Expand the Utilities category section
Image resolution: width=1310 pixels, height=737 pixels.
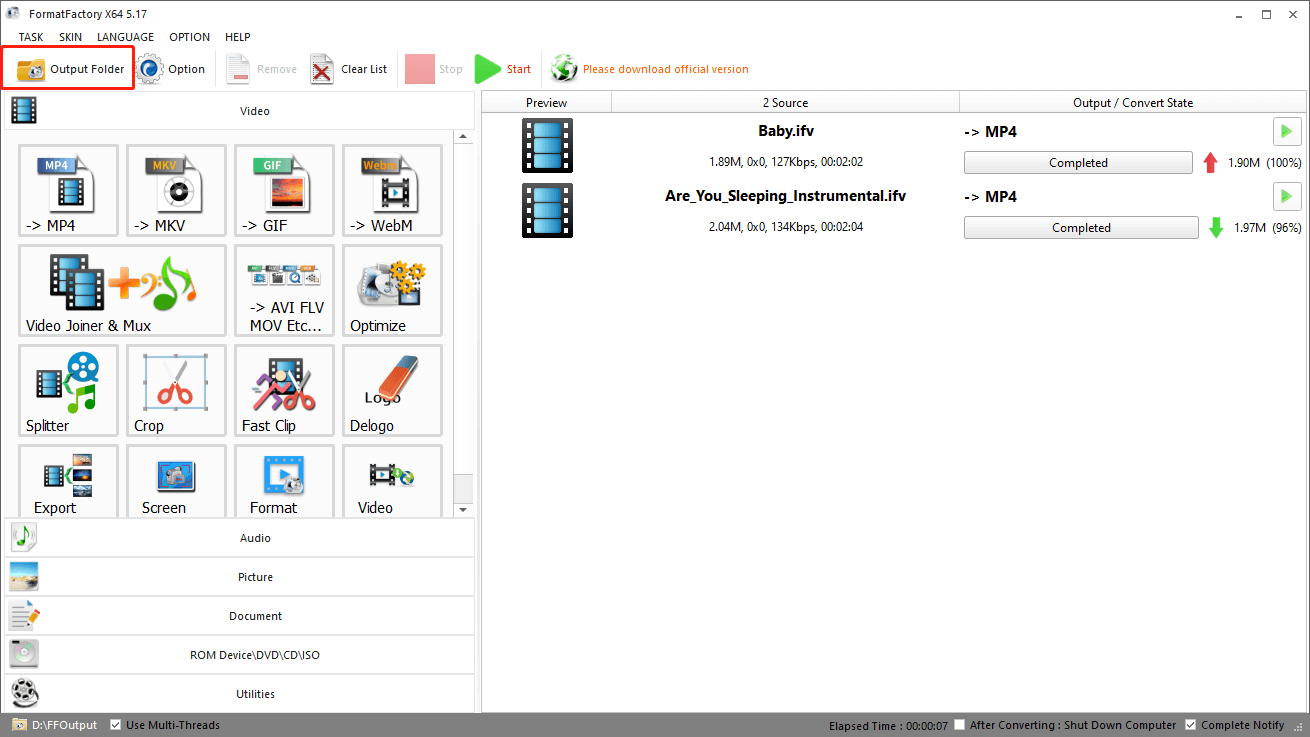[239, 694]
